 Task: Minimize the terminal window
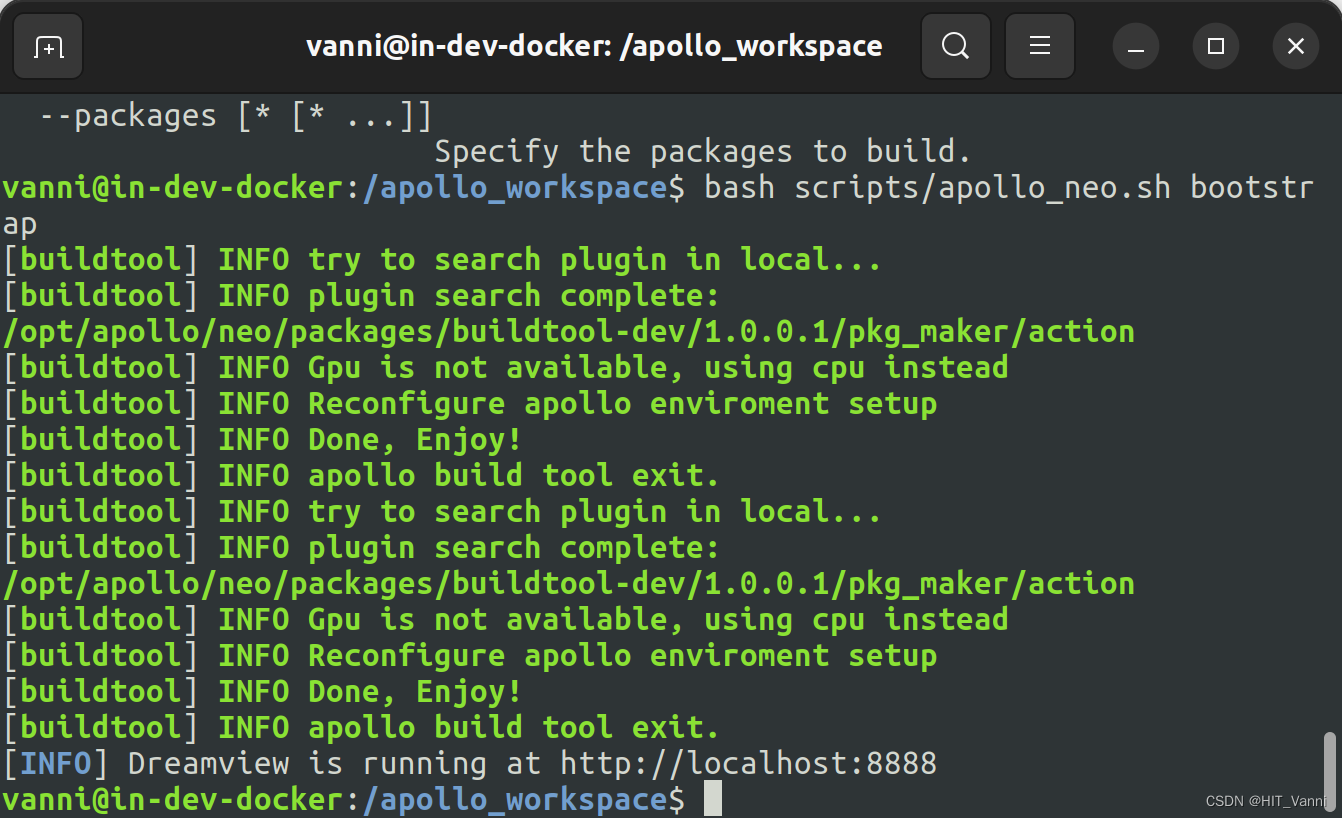click(1136, 46)
